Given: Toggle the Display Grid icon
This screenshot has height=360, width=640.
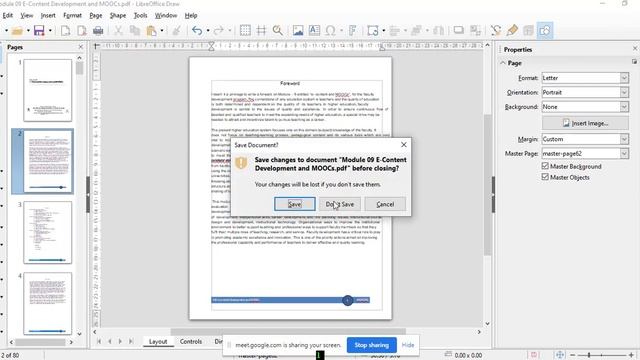Looking at the screenshot, I should [x=245, y=31].
